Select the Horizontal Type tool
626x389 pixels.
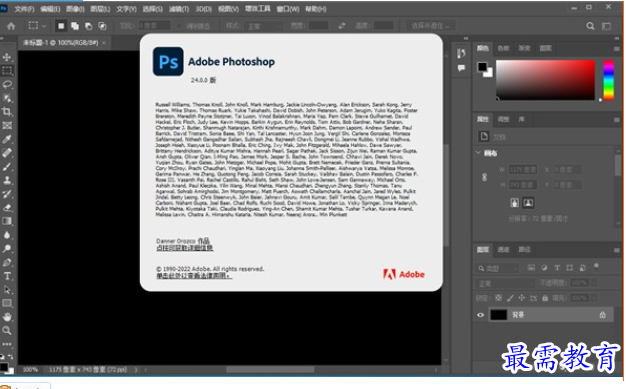coord(7,276)
